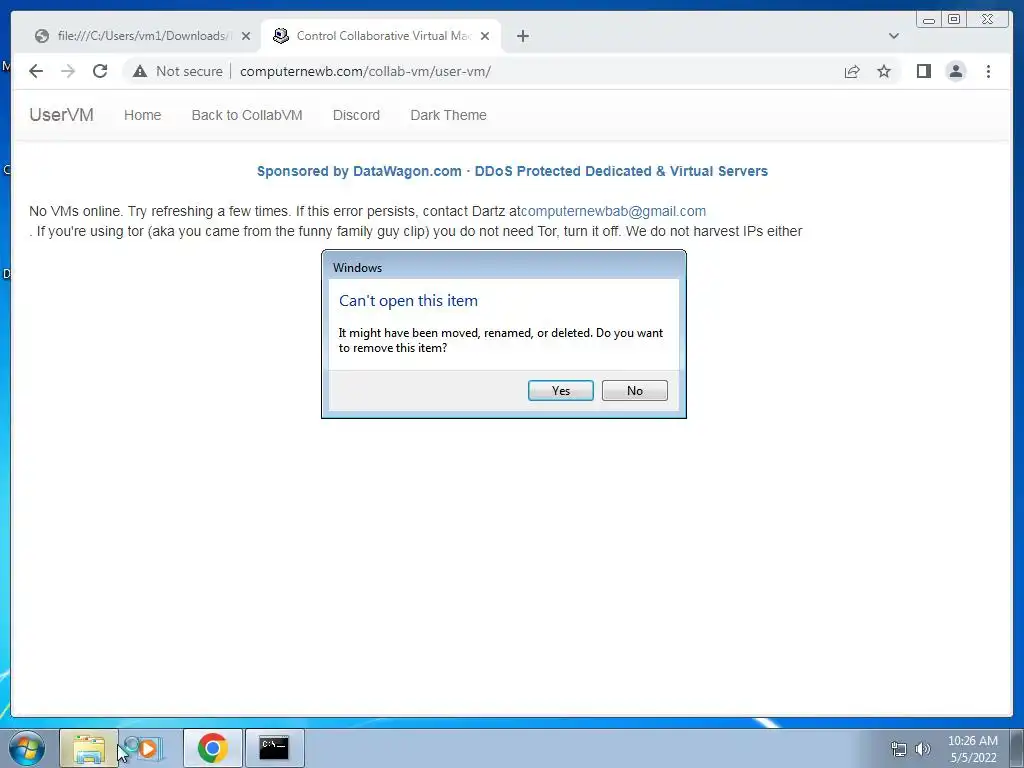Viewport: 1024px width, 768px height.
Task: Open the Chrome three-dot menu
Action: point(988,71)
